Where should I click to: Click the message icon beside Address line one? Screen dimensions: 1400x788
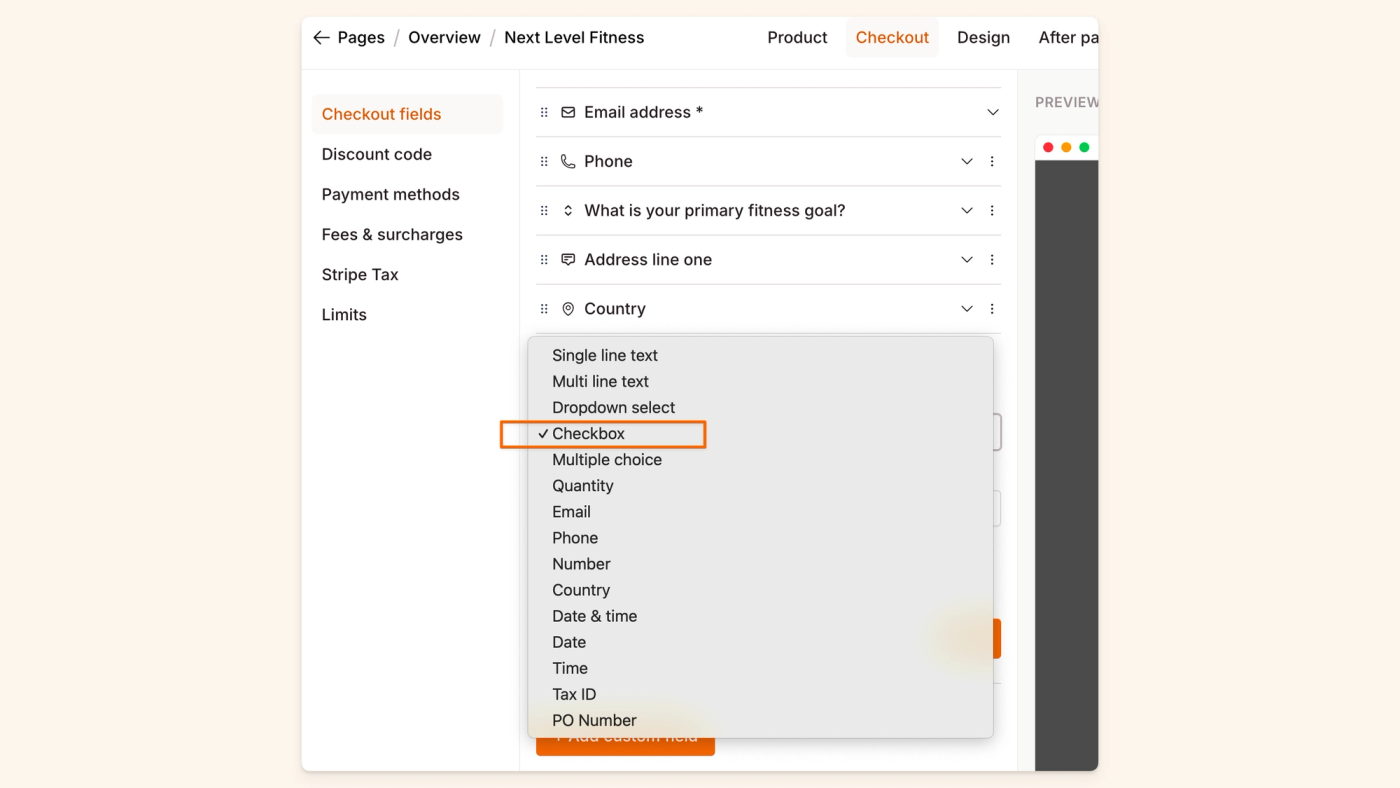pos(568,259)
